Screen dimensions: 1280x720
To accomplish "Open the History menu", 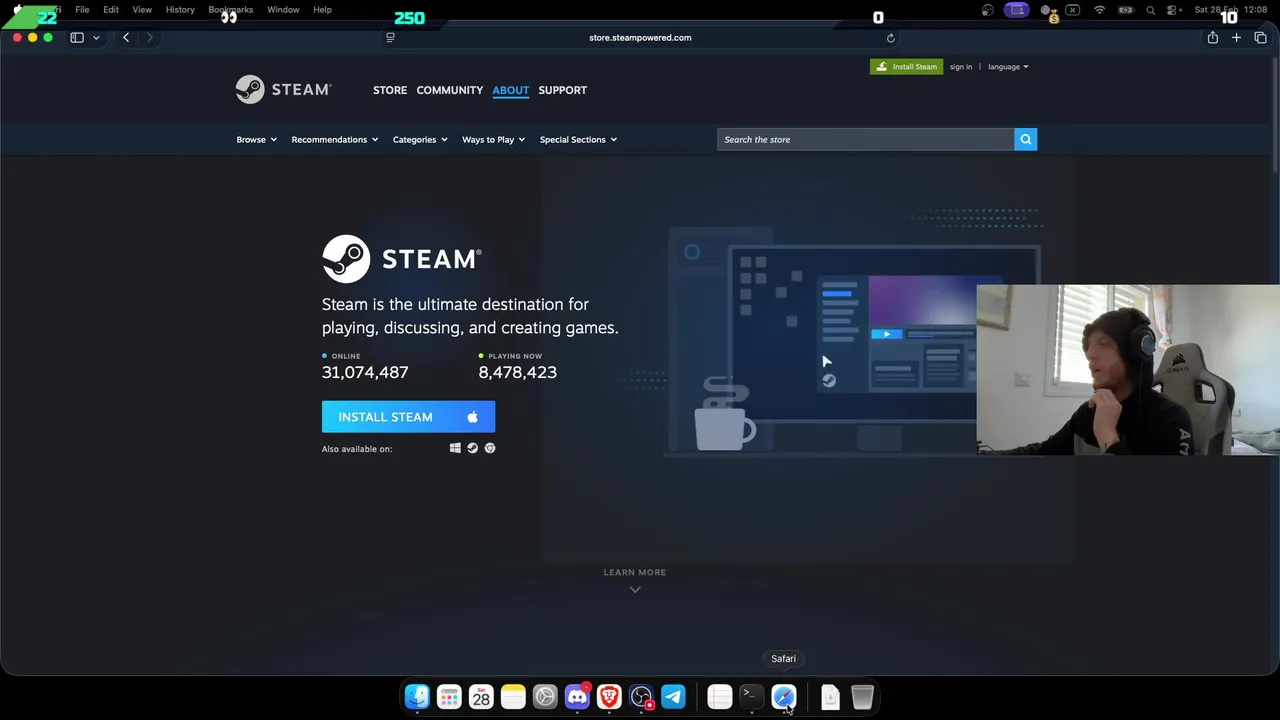I will tap(180, 10).
